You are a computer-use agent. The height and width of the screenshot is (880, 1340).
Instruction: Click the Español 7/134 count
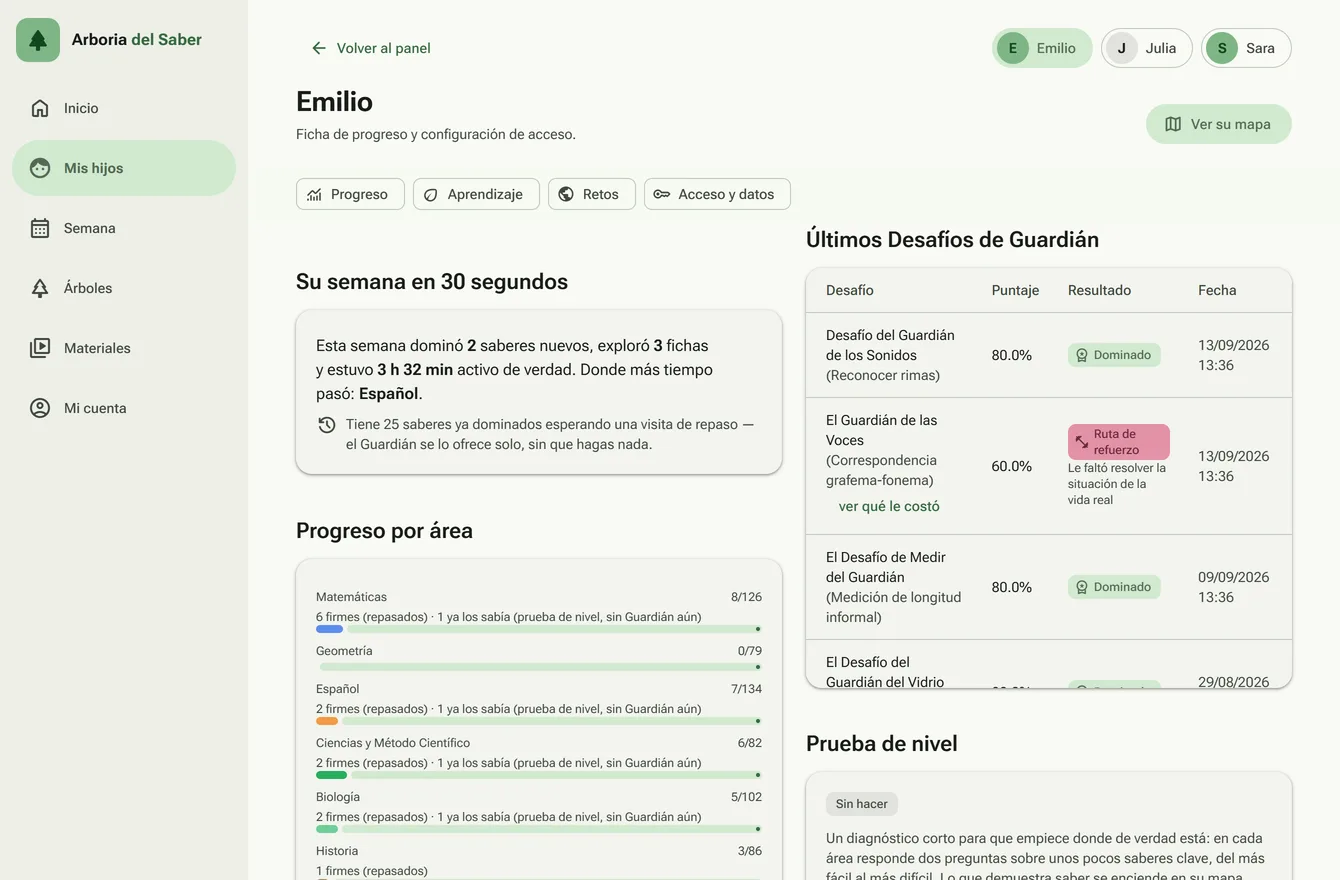[746, 689]
